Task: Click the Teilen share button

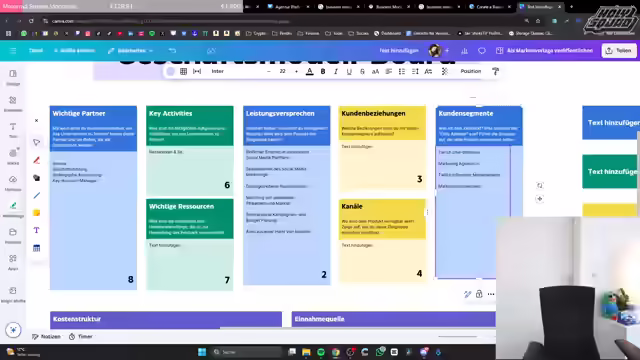Action: point(619,51)
